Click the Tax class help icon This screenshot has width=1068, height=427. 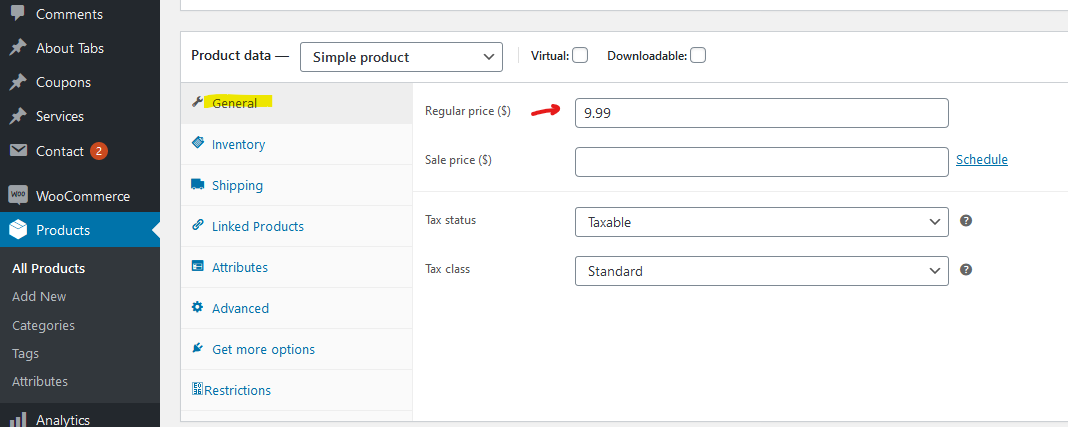tap(965, 270)
